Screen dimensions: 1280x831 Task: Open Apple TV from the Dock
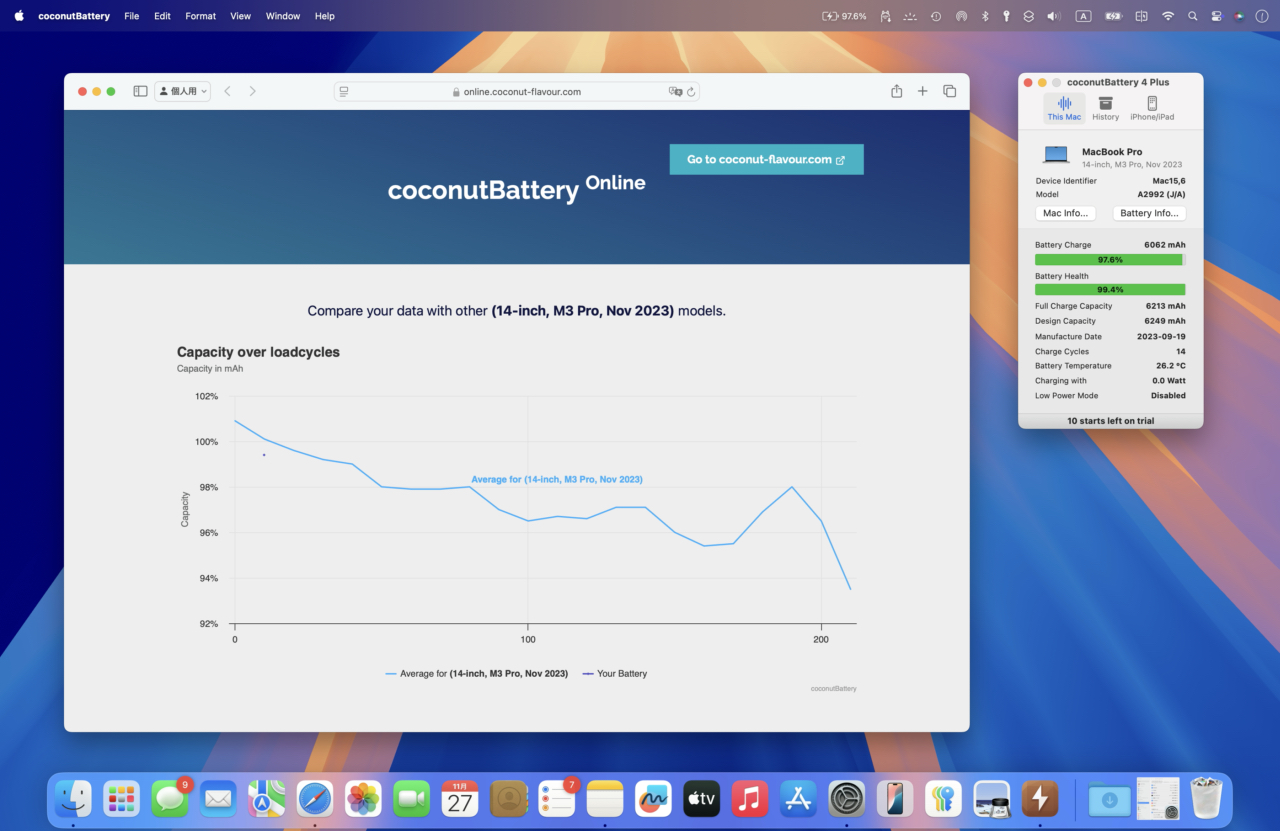(701, 798)
